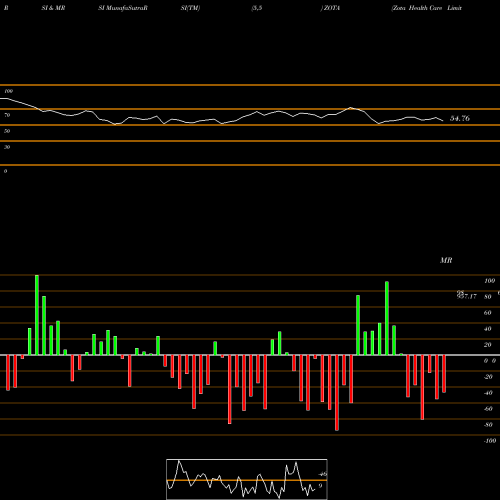The width and height of the screenshot is (500, 500).
Task: Click the '(5,5' parameter text
Action: click(257, 8)
